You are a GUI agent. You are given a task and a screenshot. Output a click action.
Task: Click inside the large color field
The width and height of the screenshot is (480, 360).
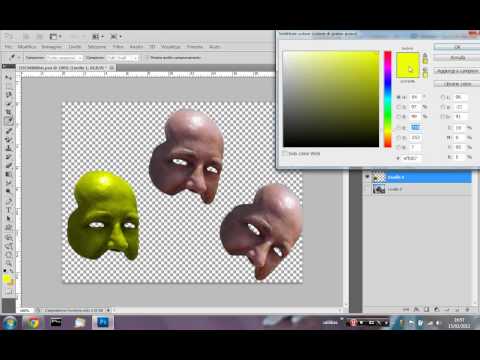(x=331, y=99)
